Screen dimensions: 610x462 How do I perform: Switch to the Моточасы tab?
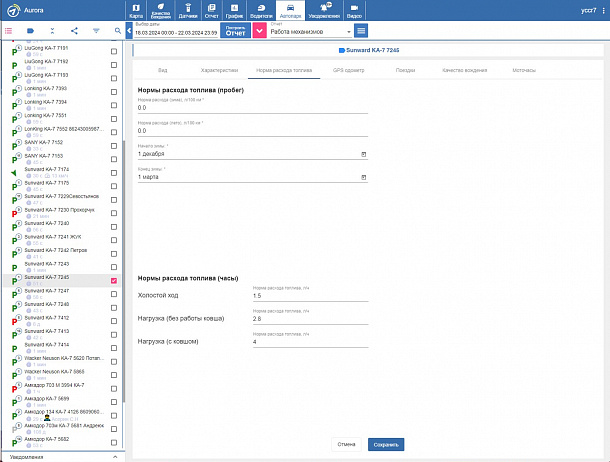(x=524, y=70)
